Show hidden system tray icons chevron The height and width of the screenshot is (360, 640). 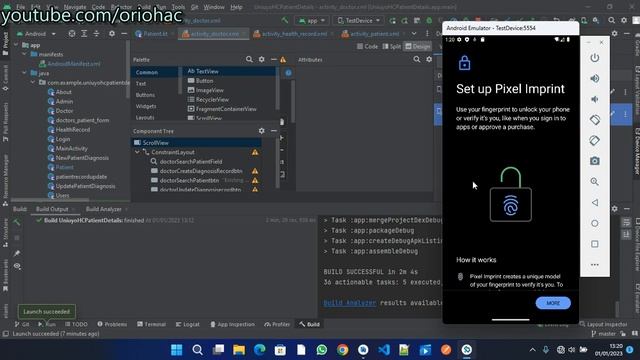pos(532,350)
